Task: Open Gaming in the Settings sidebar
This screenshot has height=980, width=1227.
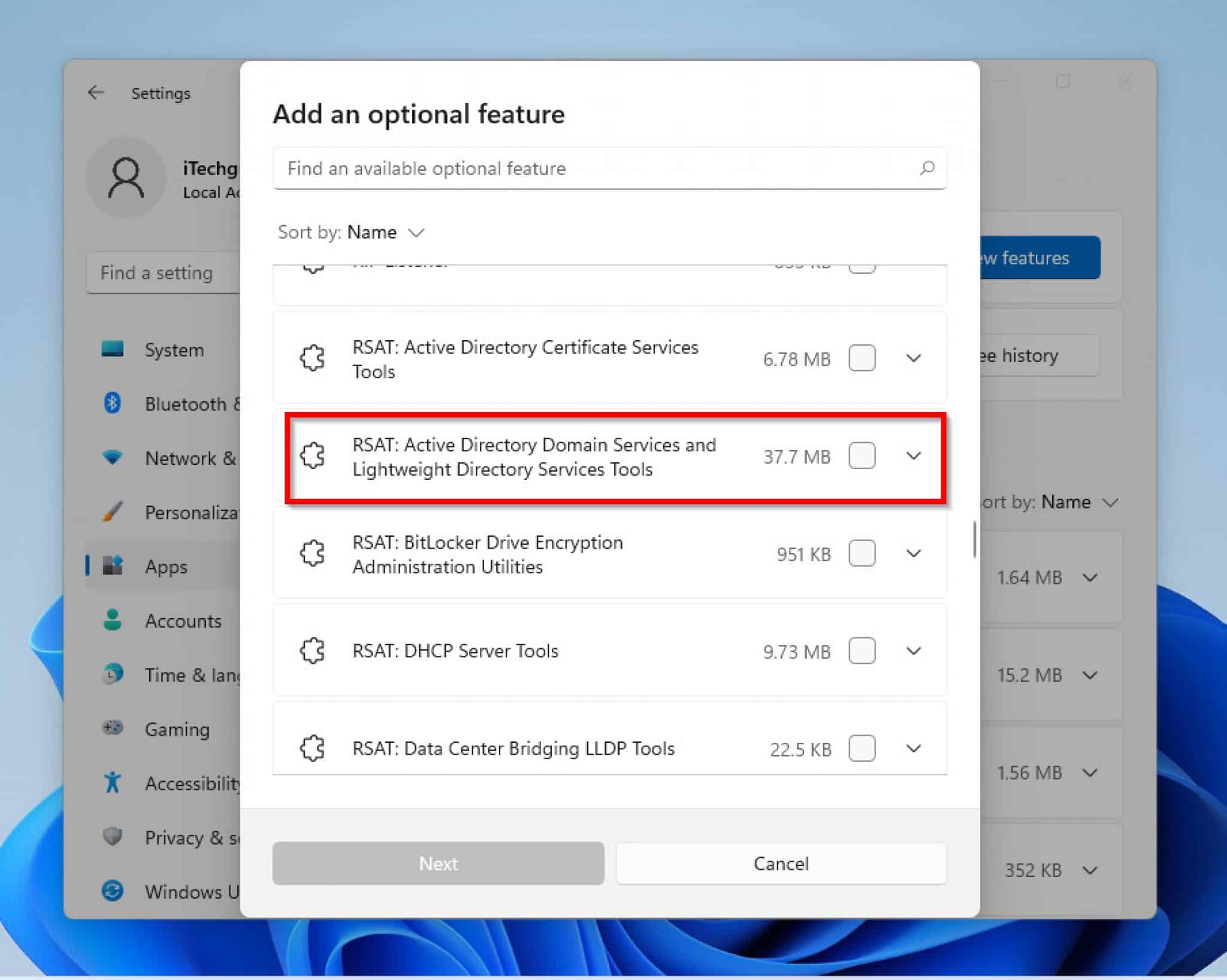Action: coord(163,728)
